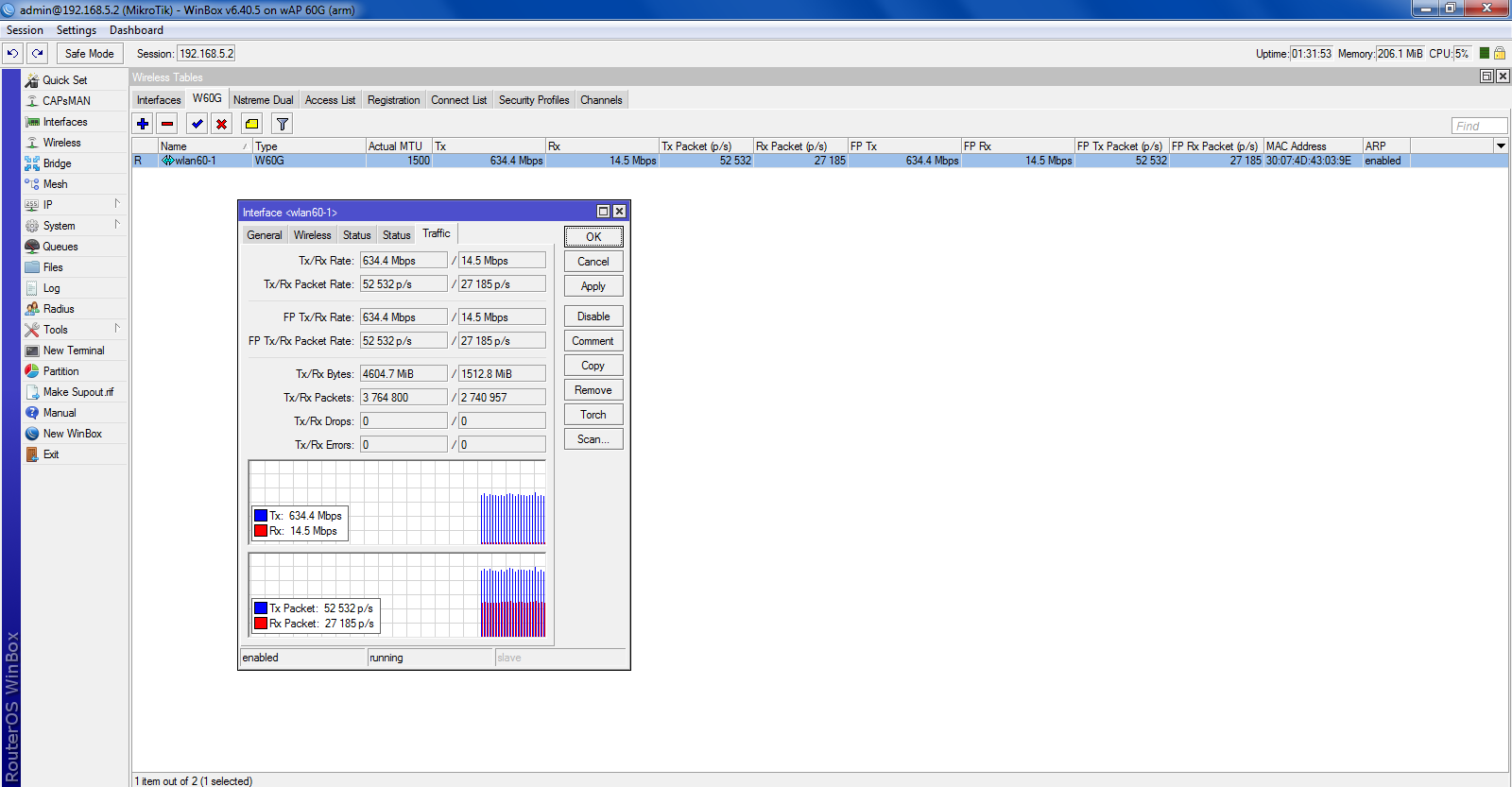Sort by Name column header

tap(205, 145)
